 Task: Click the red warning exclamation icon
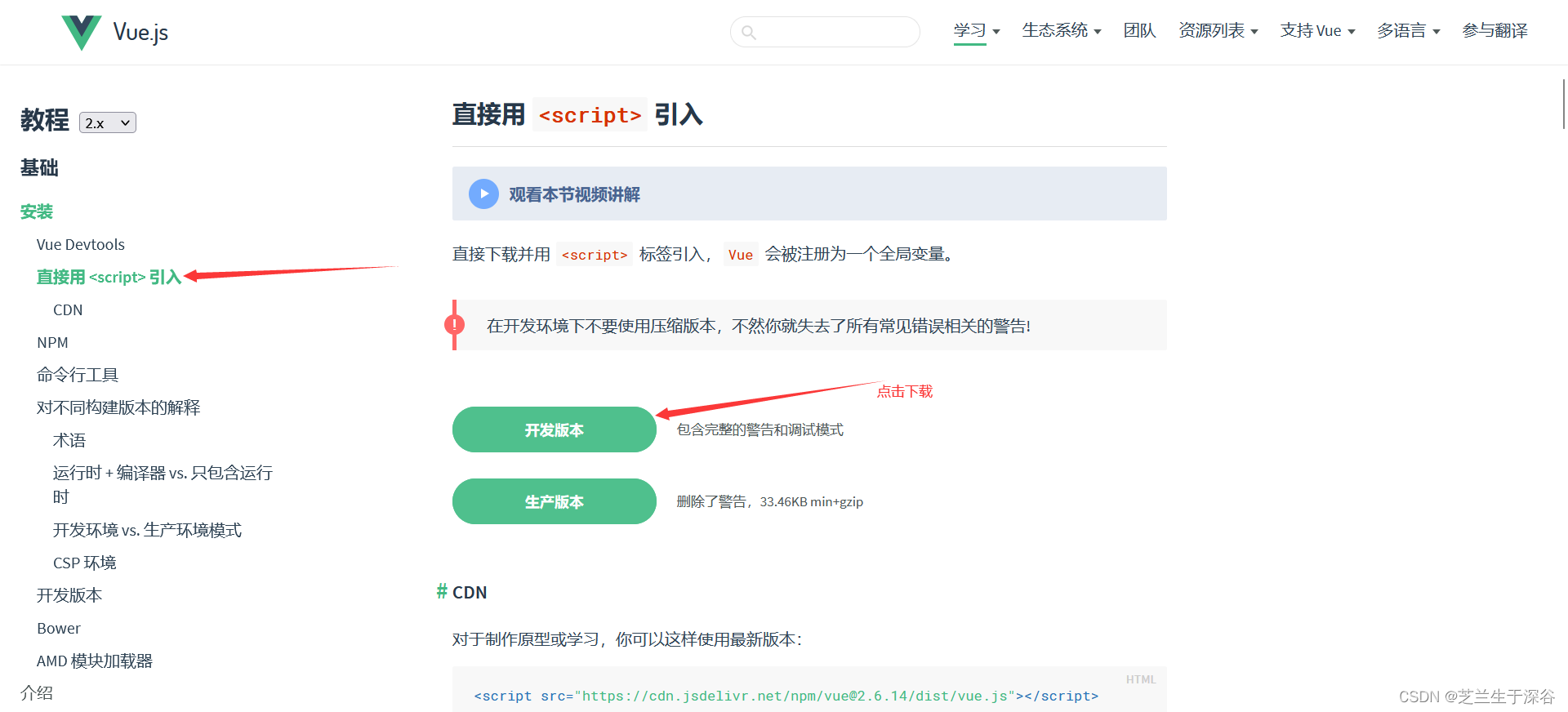click(x=454, y=325)
